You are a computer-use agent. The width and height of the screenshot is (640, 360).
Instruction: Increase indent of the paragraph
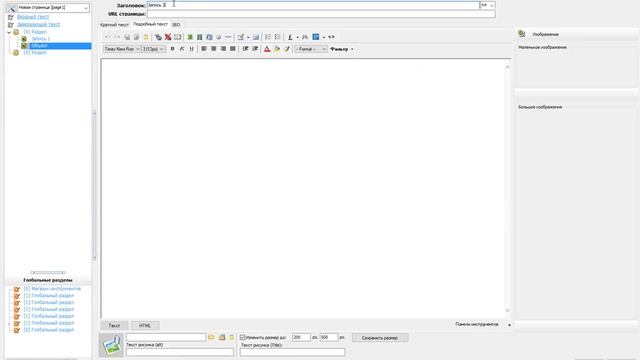coord(255,49)
